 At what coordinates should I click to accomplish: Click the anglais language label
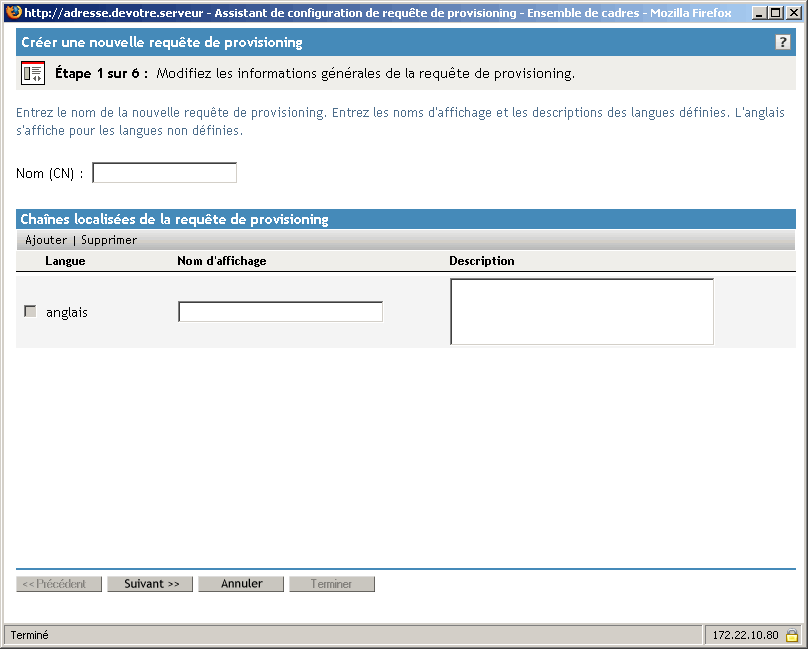pos(67,312)
